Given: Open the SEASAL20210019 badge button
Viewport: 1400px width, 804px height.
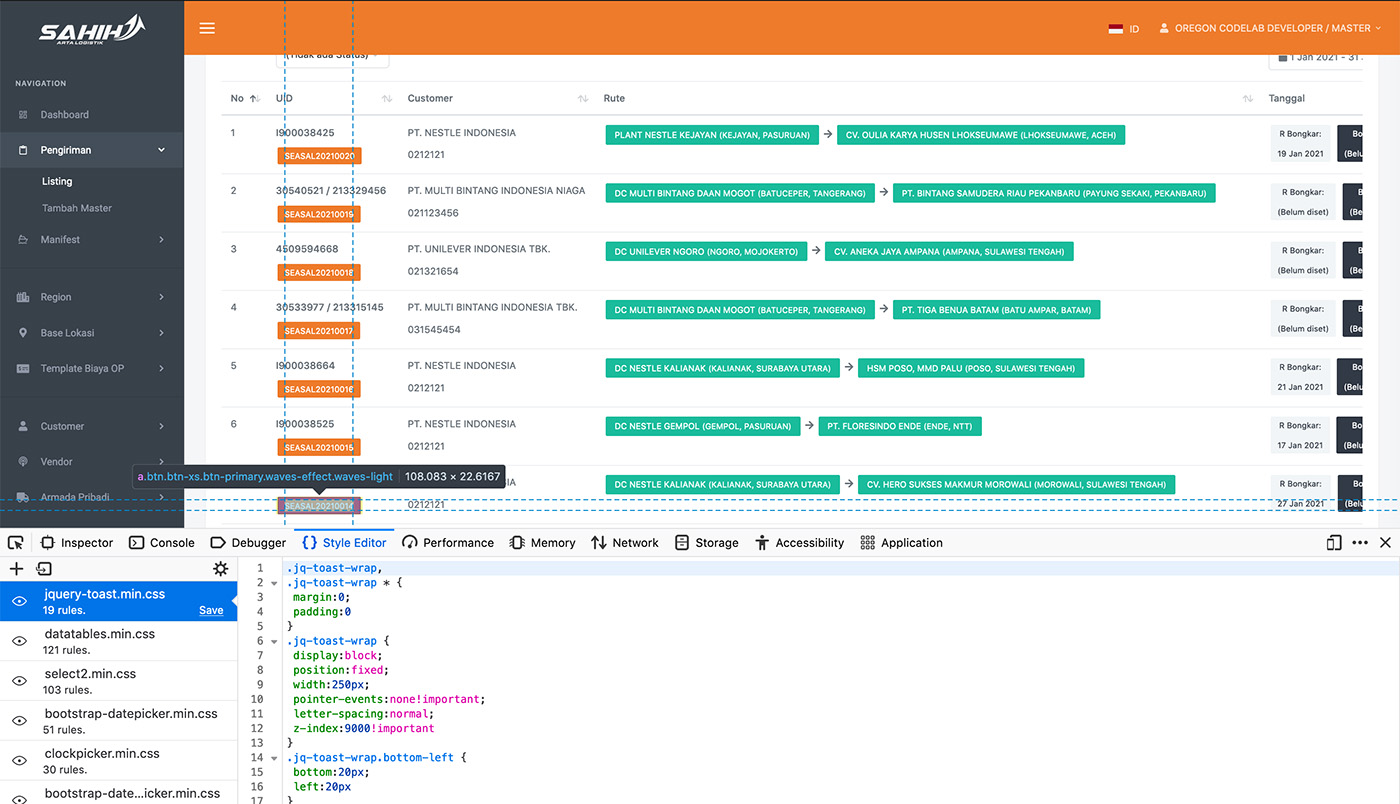Looking at the screenshot, I should pos(319,214).
